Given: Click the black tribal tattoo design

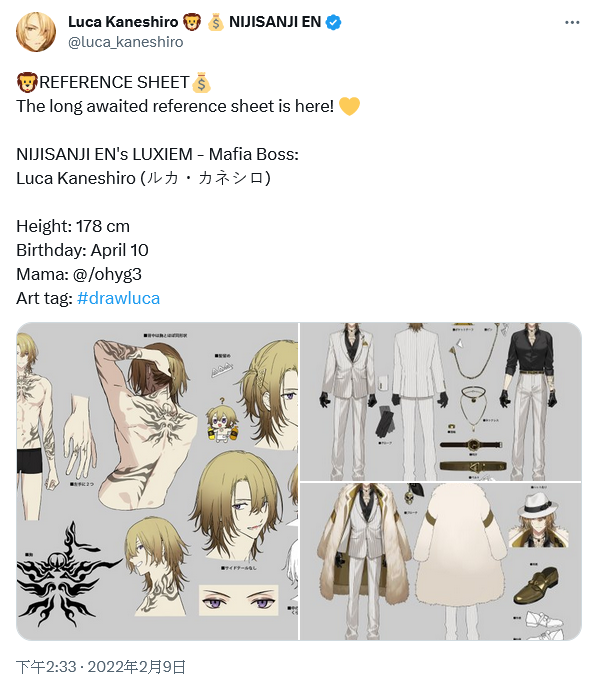Looking at the screenshot, I should [66, 575].
